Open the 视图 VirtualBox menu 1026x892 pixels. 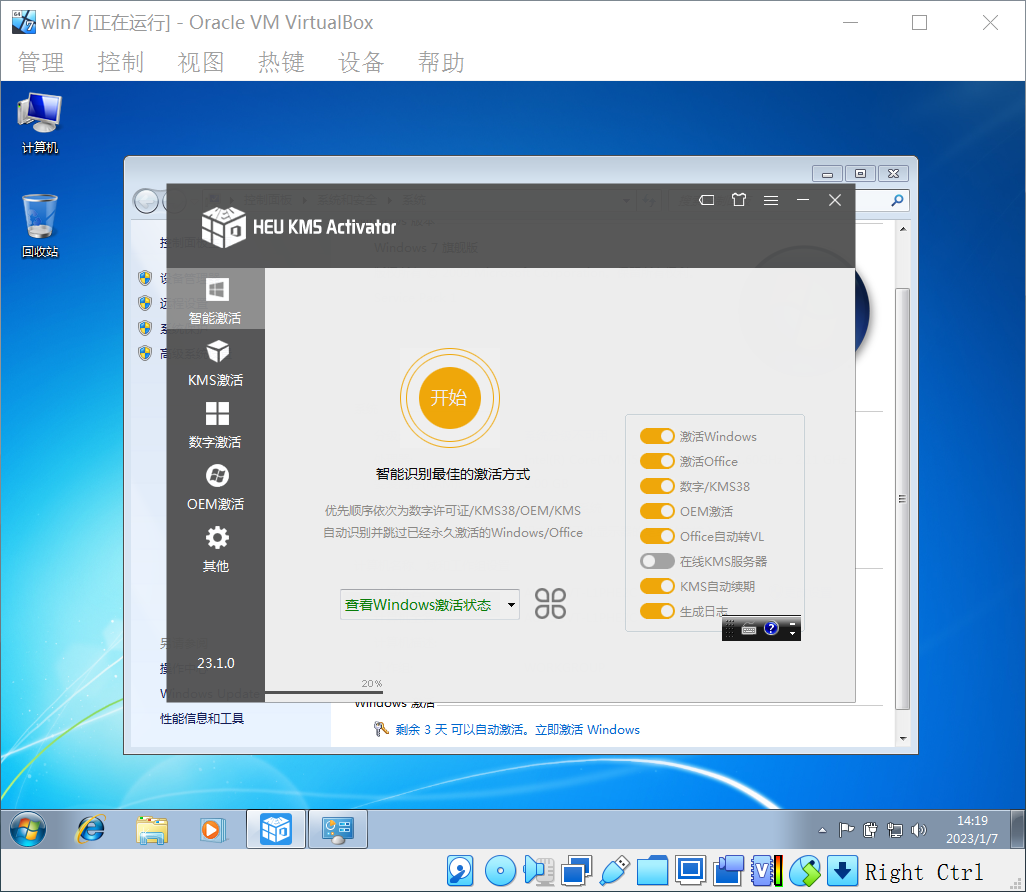pos(201,63)
